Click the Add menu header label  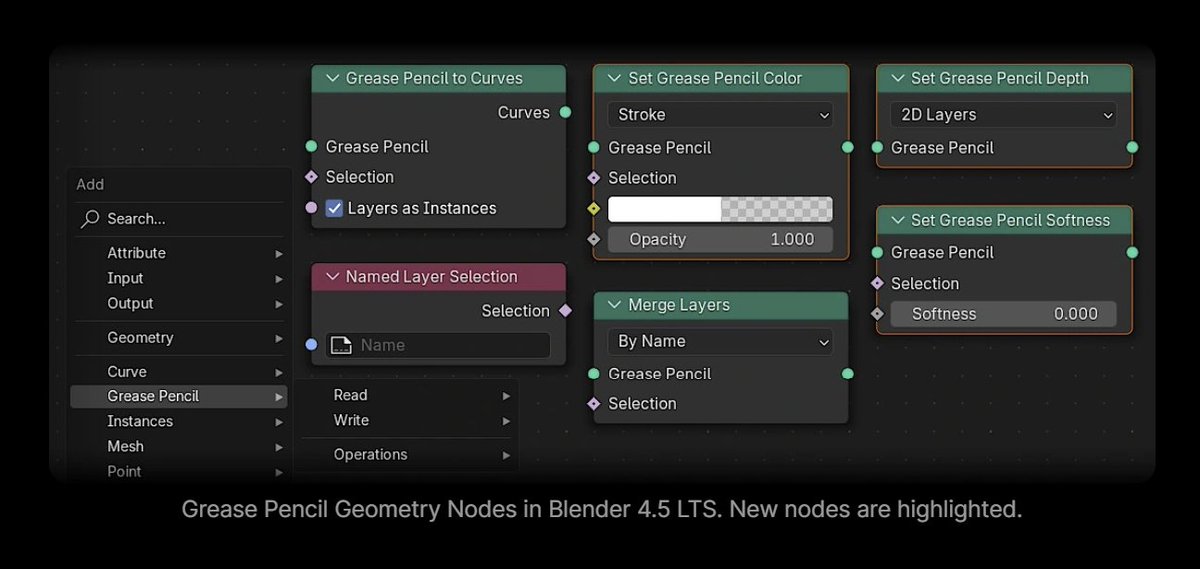click(x=90, y=184)
